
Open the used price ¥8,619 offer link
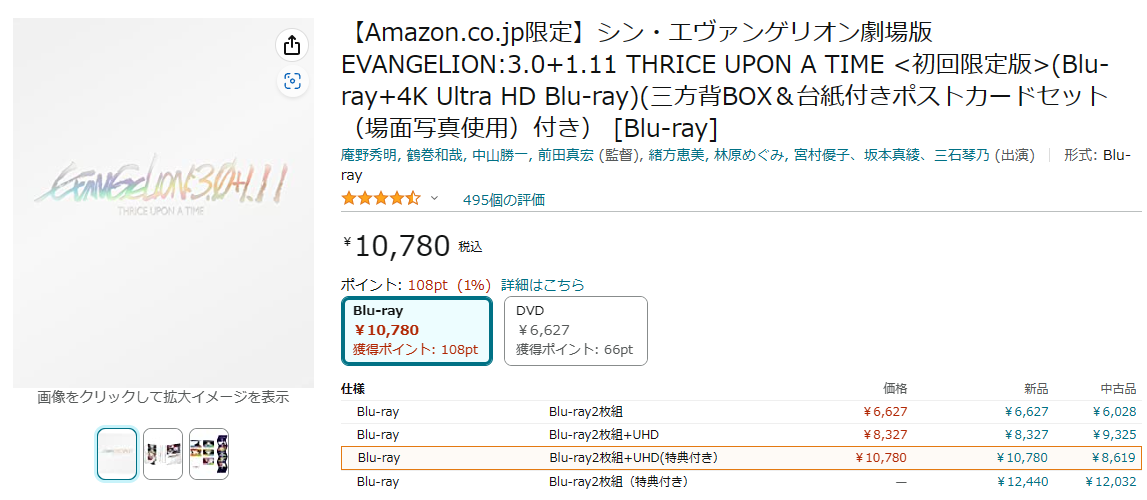coord(1115,458)
